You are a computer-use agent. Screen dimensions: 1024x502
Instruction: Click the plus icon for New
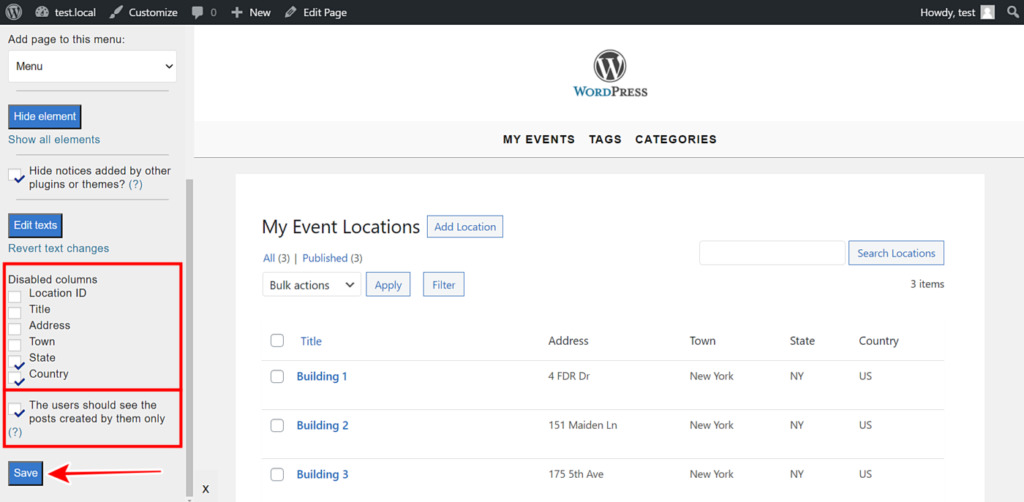[x=238, y=12]
